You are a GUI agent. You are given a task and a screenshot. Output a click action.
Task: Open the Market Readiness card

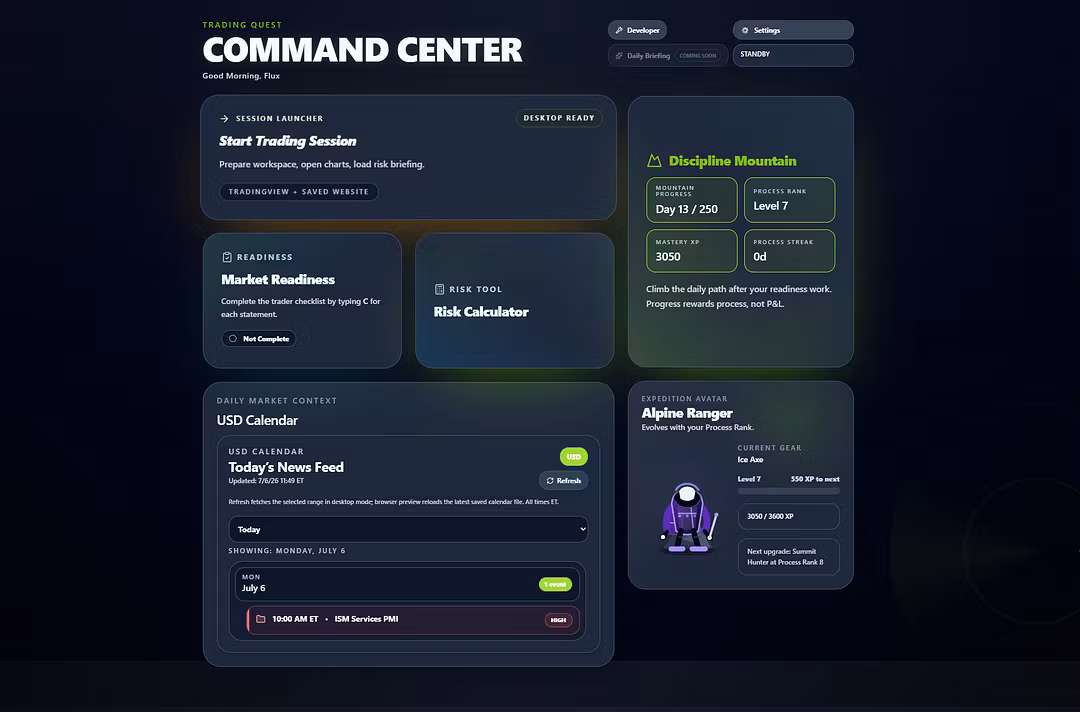click(302, 301)
